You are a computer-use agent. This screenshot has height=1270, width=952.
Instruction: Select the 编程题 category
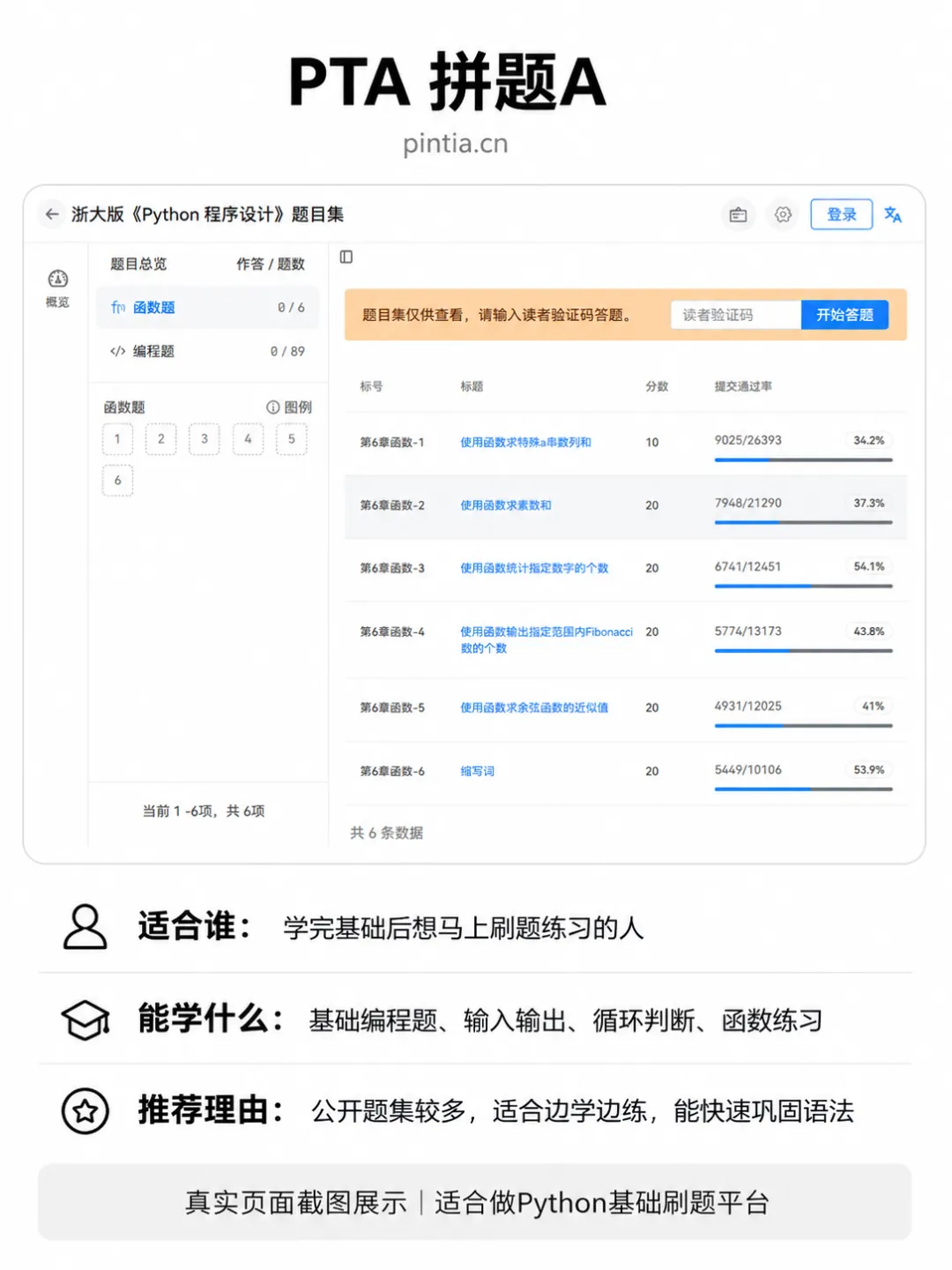point(207,351)
